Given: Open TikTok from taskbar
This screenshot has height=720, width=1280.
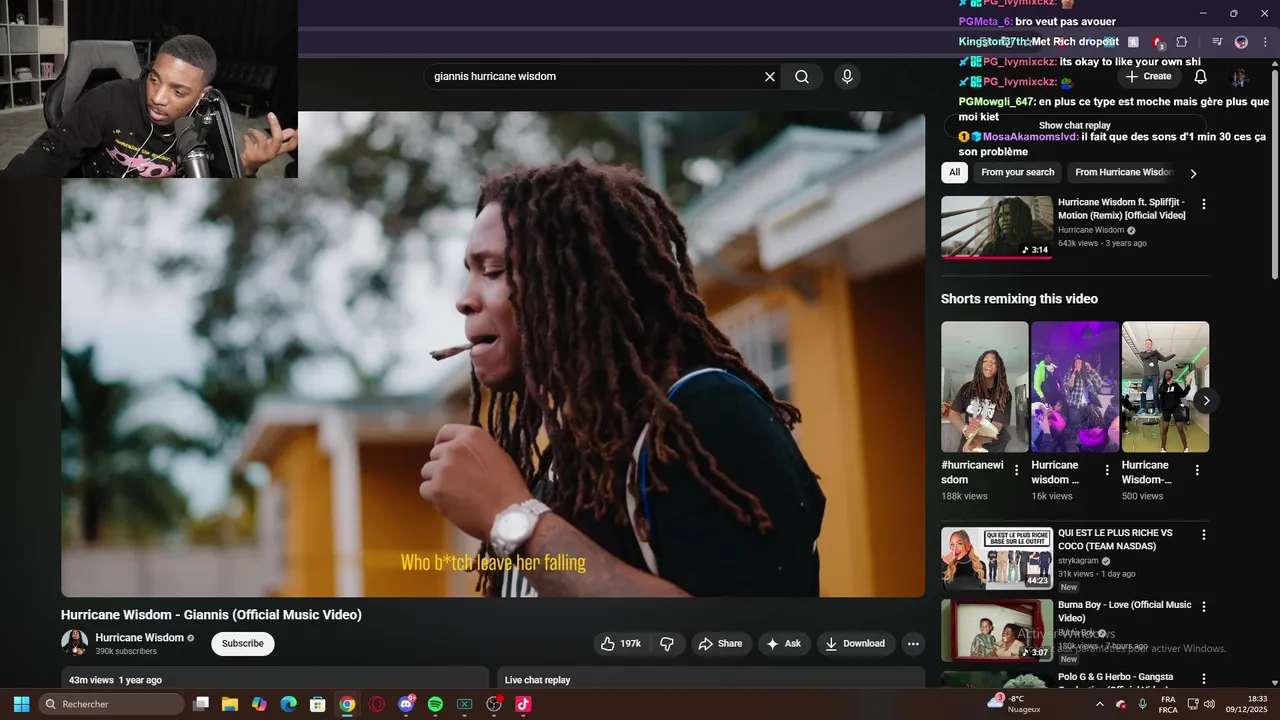Looking at the screenshot, I should pyautogui.click(x=523, y=704).
